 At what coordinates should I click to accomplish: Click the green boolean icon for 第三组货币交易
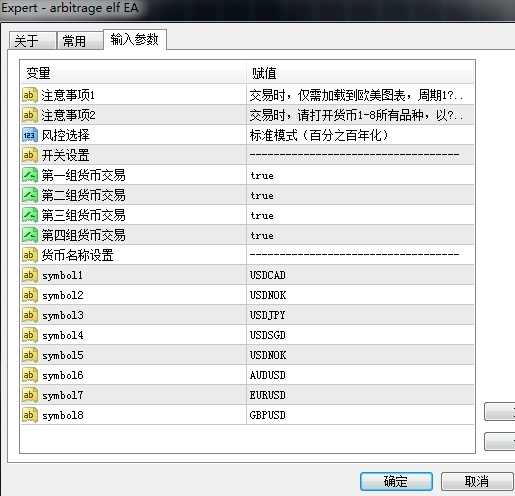tap(29, 215)
